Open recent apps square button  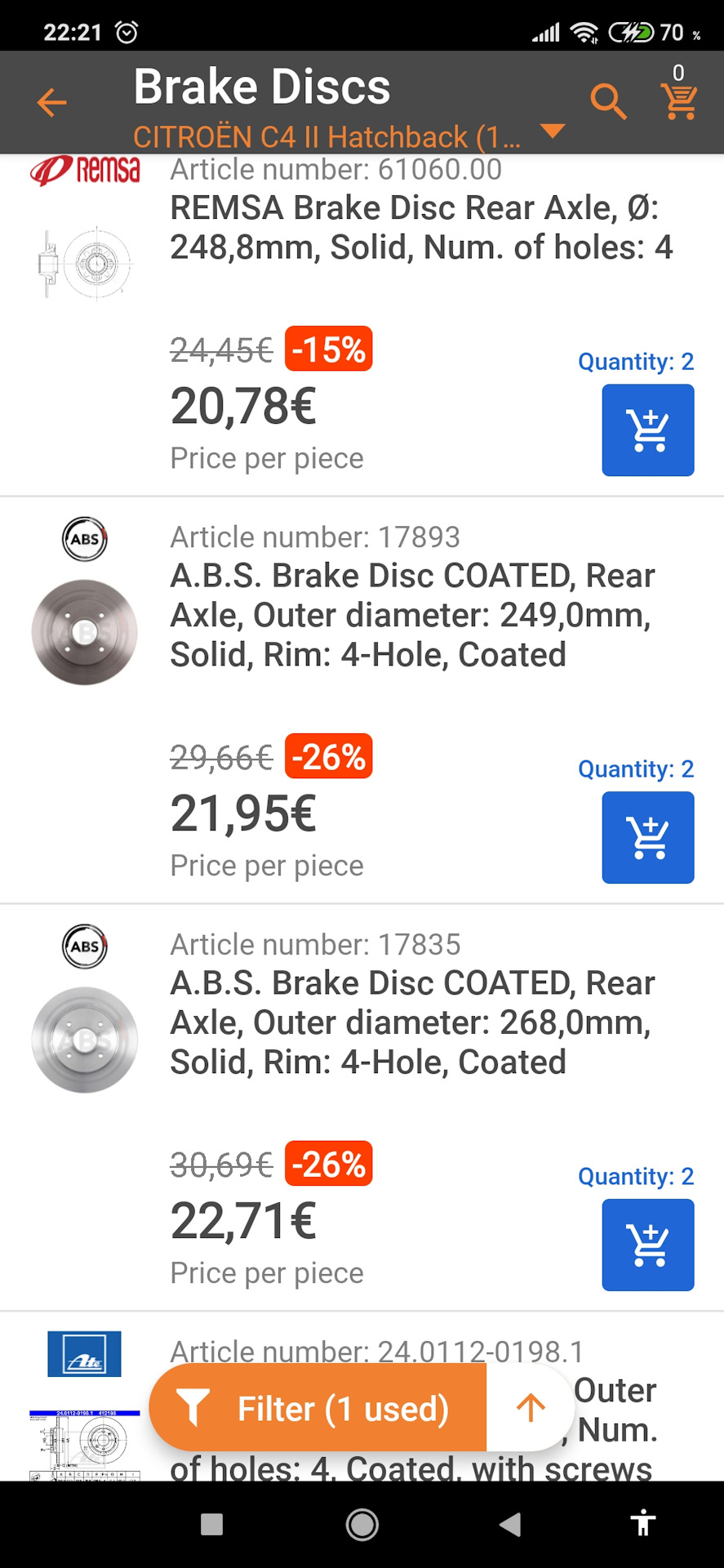(x=212, y=1524)
